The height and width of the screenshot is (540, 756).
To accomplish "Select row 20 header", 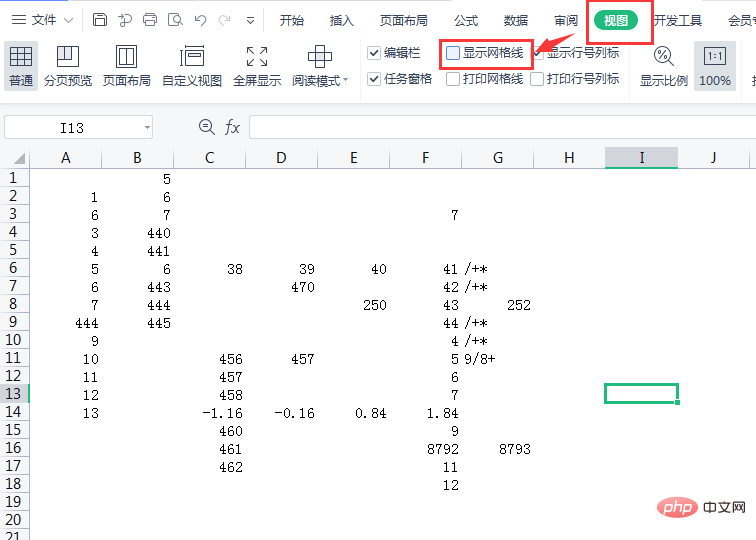I will coord(14,520).
